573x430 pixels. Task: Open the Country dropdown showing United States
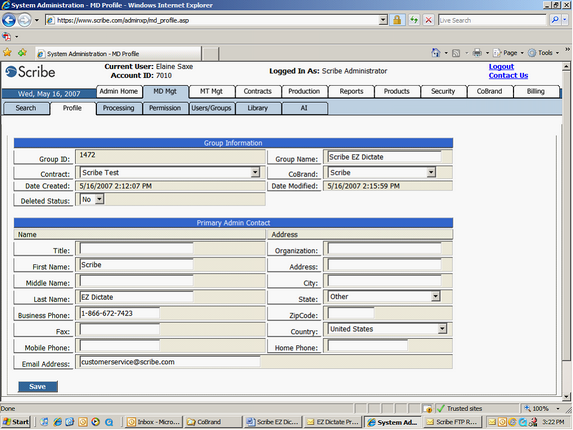442,329
